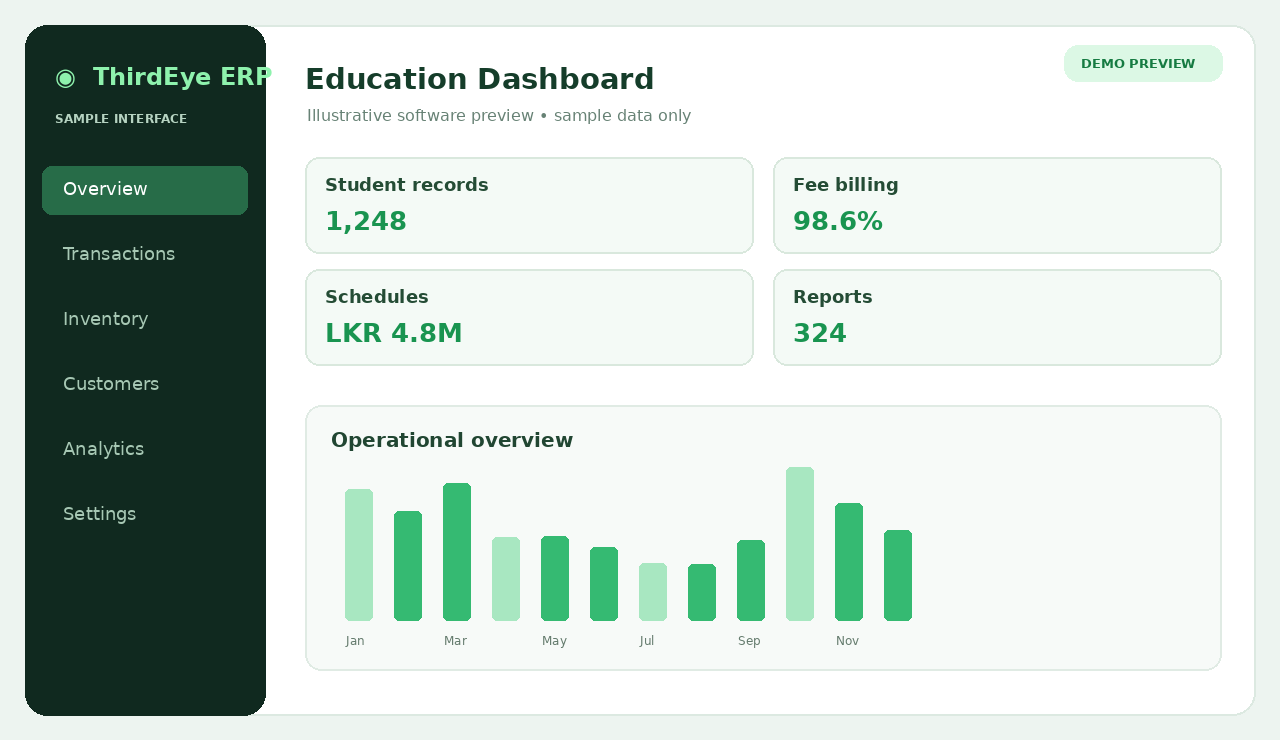This screenshot has width=1280, height=740.
Task: Click the Nov axis label
Action: coord(848,641)
